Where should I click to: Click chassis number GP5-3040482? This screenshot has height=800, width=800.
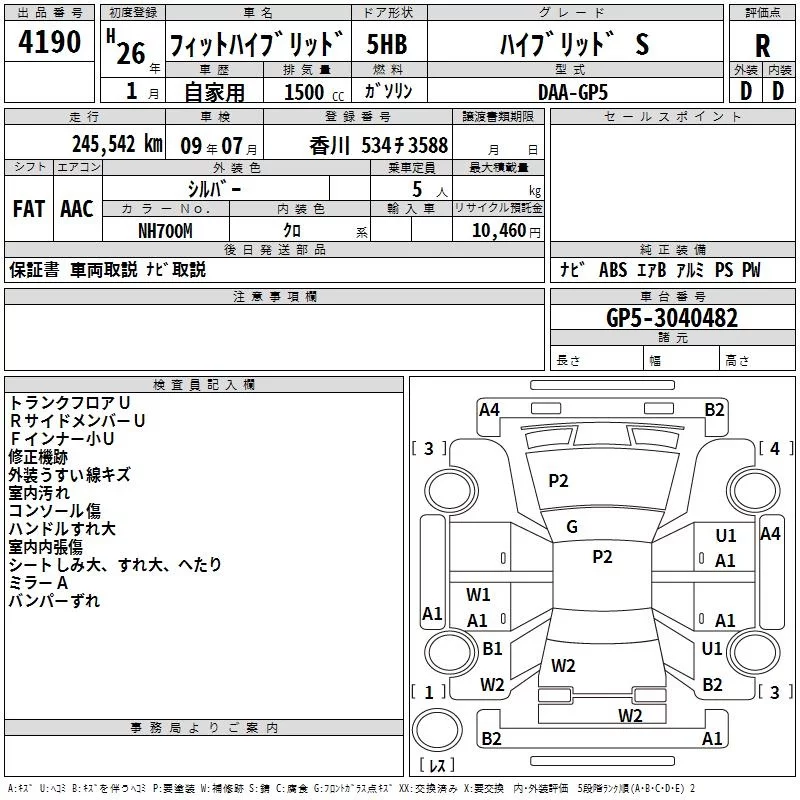tap(672, 318)
